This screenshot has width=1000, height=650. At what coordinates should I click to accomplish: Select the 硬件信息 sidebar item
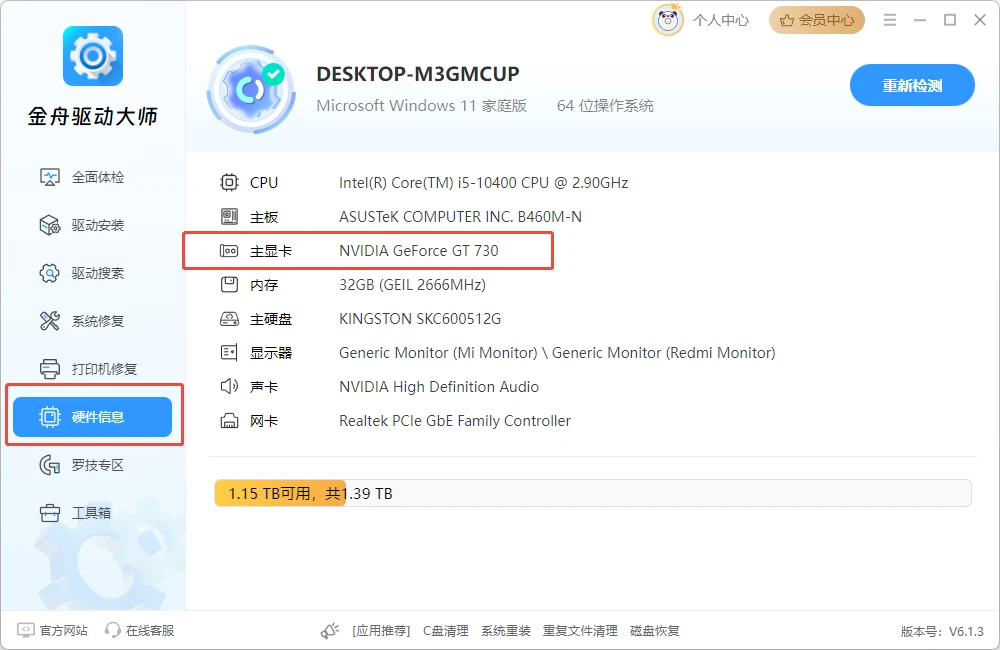[92, 417]
